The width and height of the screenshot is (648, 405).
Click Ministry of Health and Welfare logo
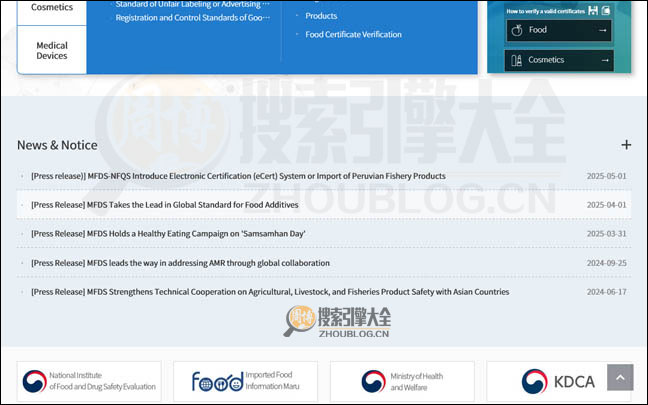tap(402, 381)
